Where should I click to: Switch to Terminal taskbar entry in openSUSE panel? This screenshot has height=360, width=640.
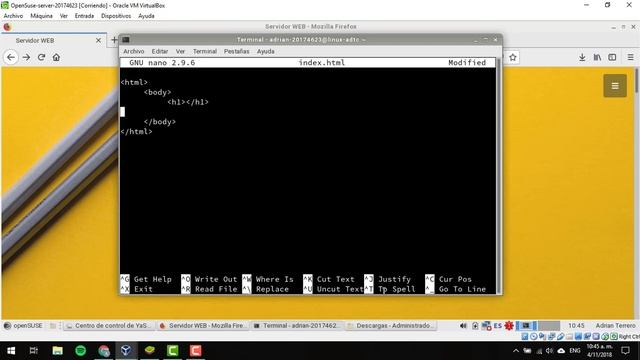pyautogui.click(x=297, y=326)
